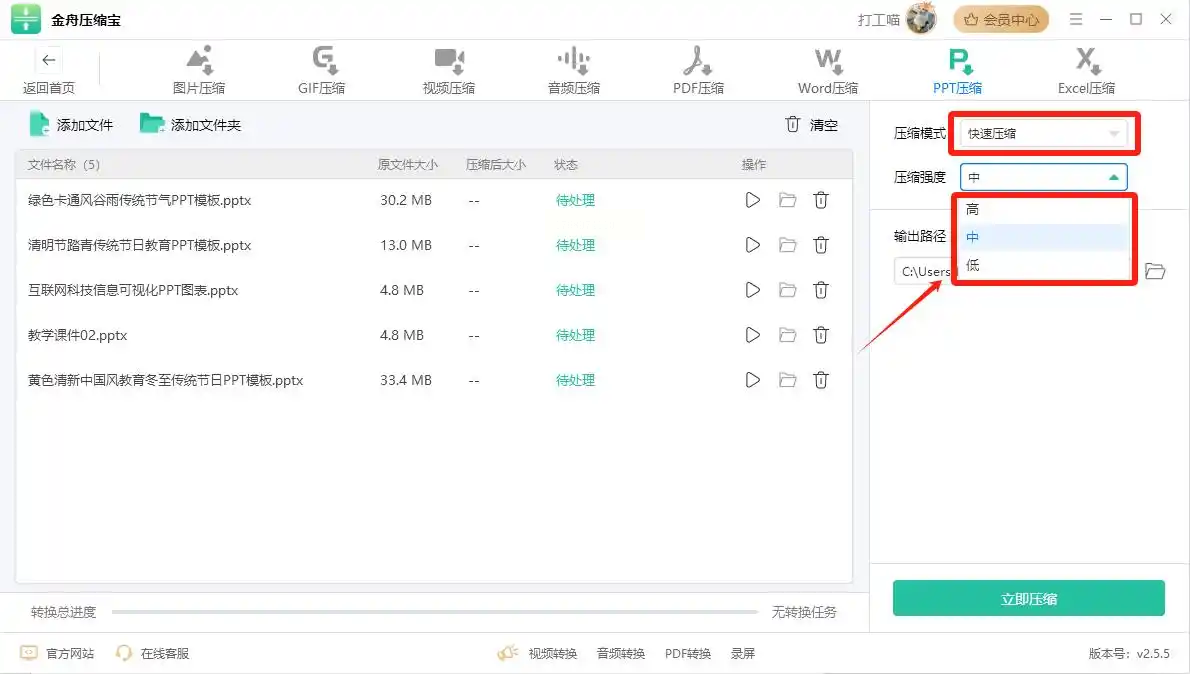Open 音频转换 link in footer
Image resolution: width=1190 pixels, height=674 pixels.
point(621,654)
